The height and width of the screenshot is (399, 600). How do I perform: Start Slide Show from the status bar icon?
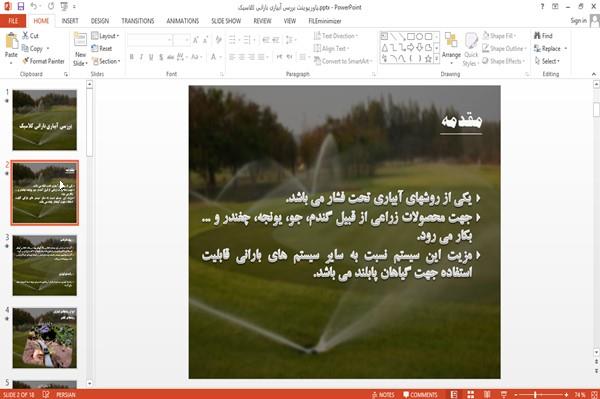click(504, 395)
